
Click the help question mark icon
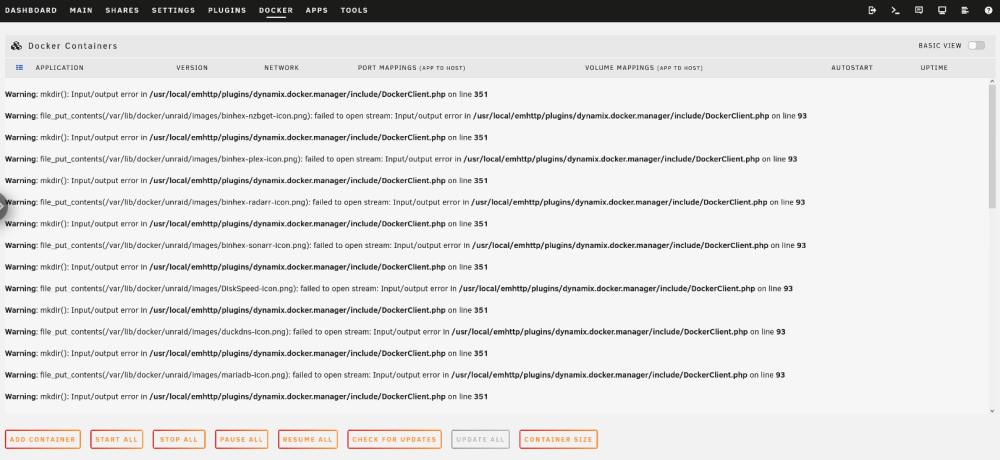click(988, 10)
